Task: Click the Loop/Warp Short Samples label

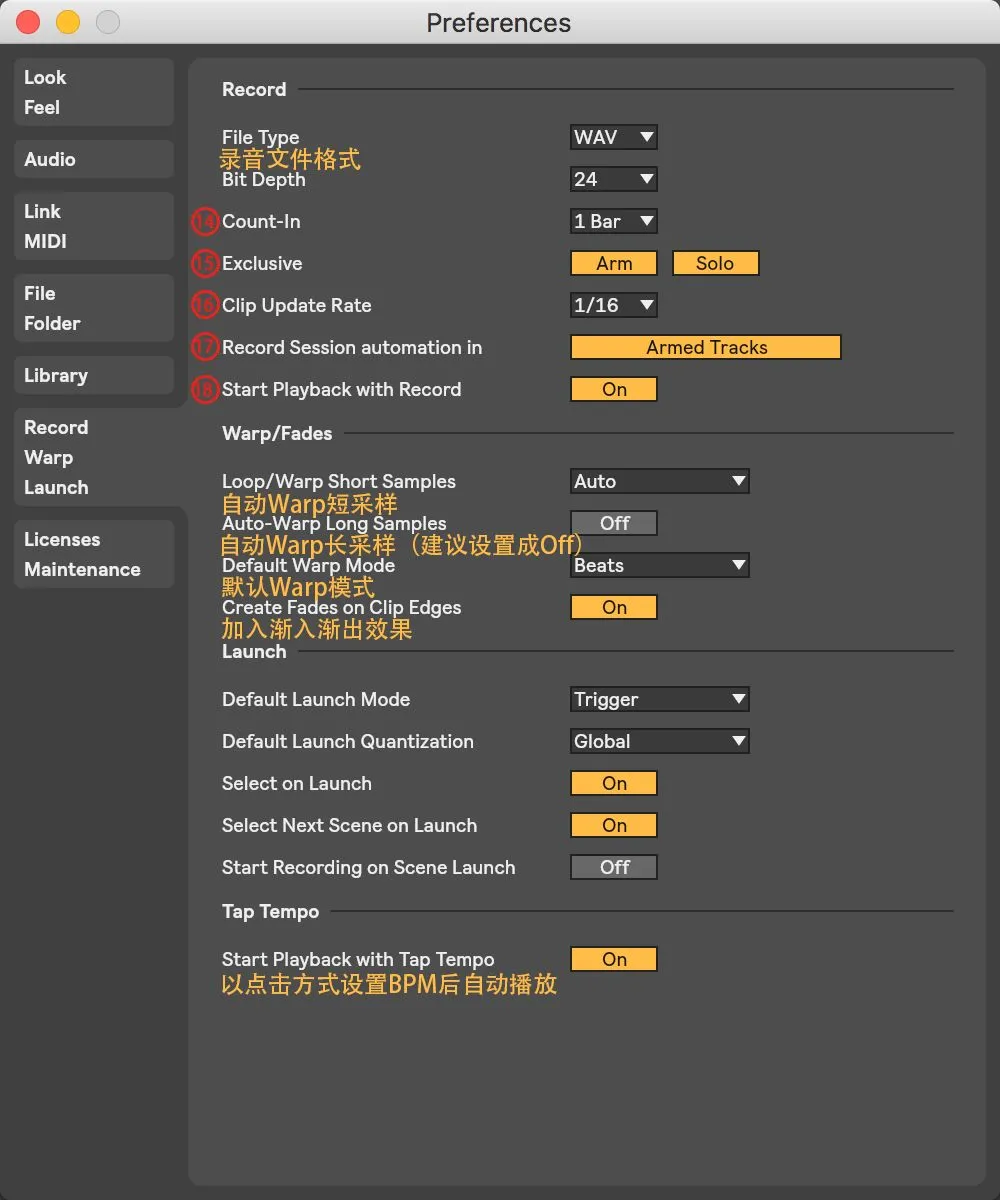Action: pyautogui.click(x=338, y=481)
